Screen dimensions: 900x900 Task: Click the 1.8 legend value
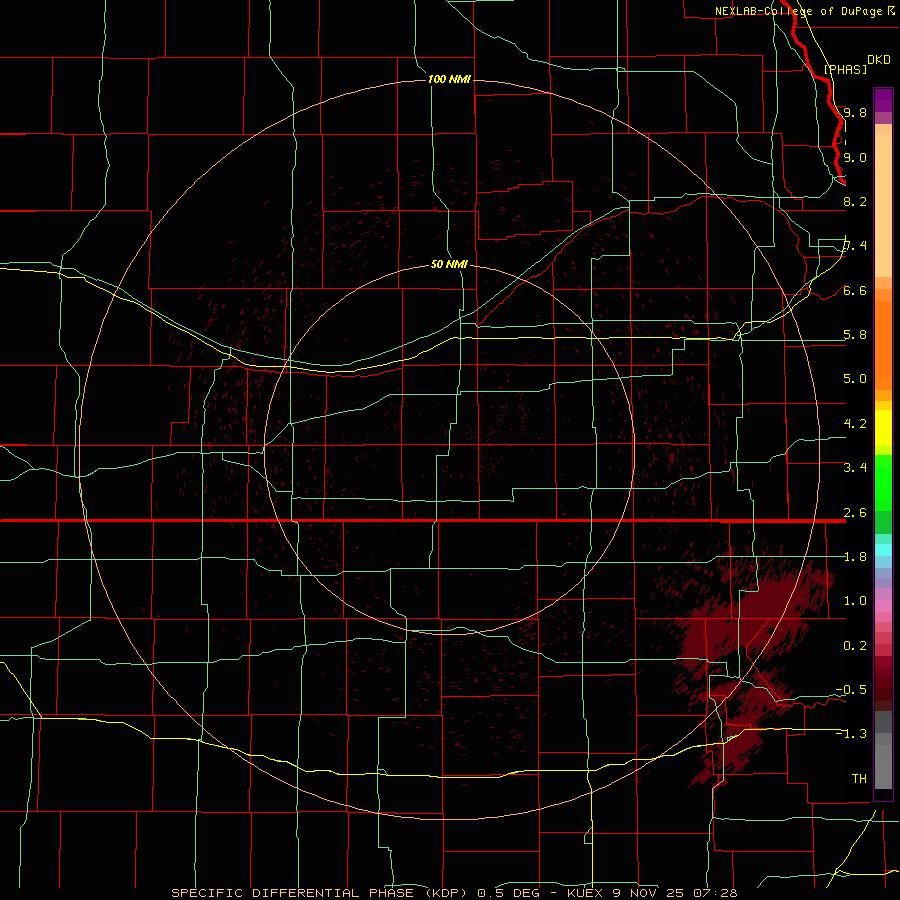pos(855,557)
